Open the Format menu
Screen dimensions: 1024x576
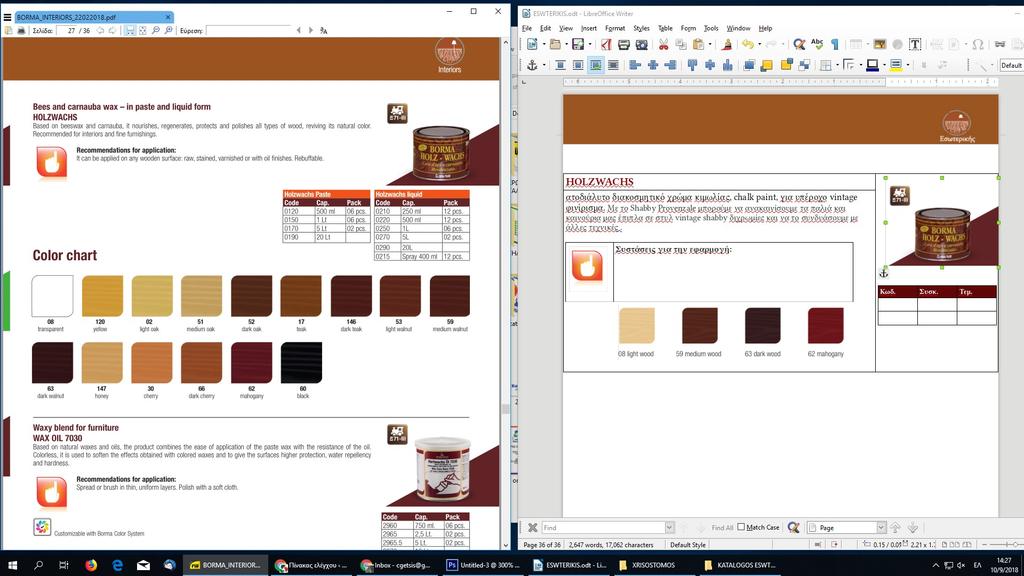coord(615,28)
